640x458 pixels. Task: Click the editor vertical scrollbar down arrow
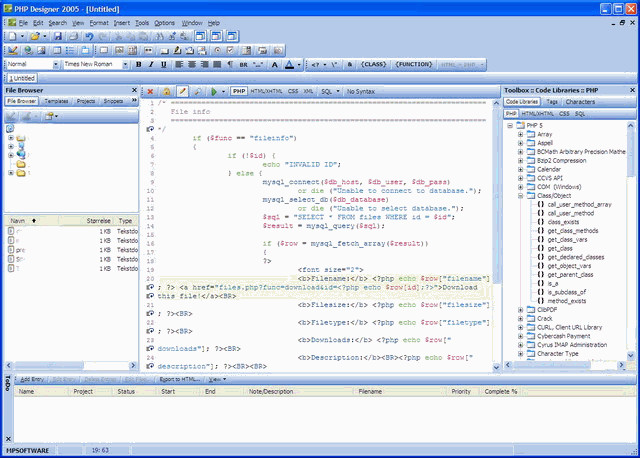pos(496,367)
